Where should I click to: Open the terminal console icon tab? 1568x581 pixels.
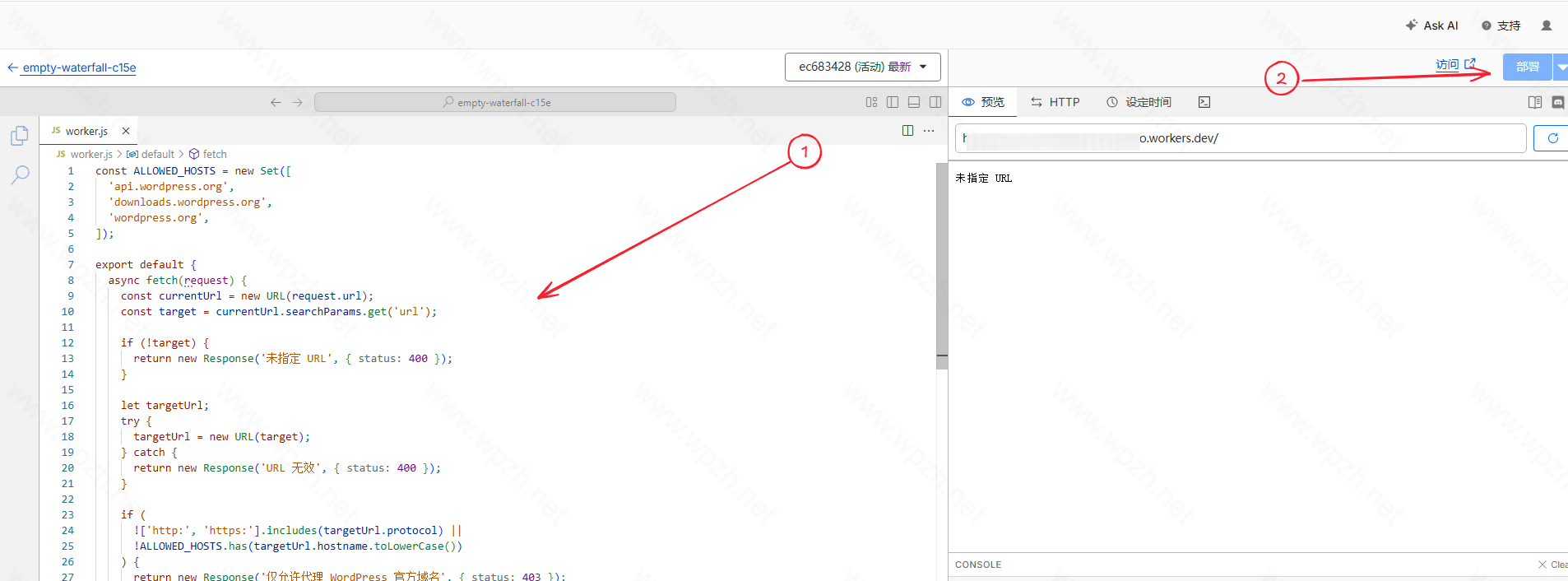click(1204, 102)
